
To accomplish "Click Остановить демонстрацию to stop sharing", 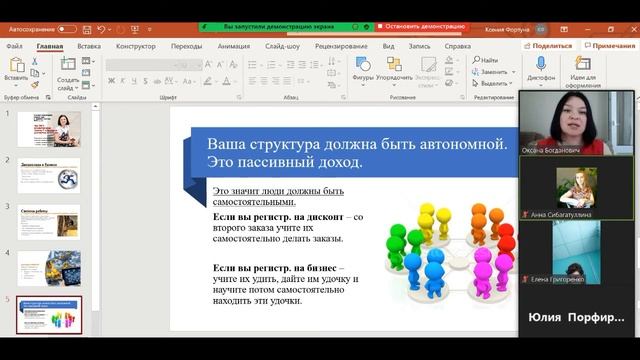I will tap(421, 27).
